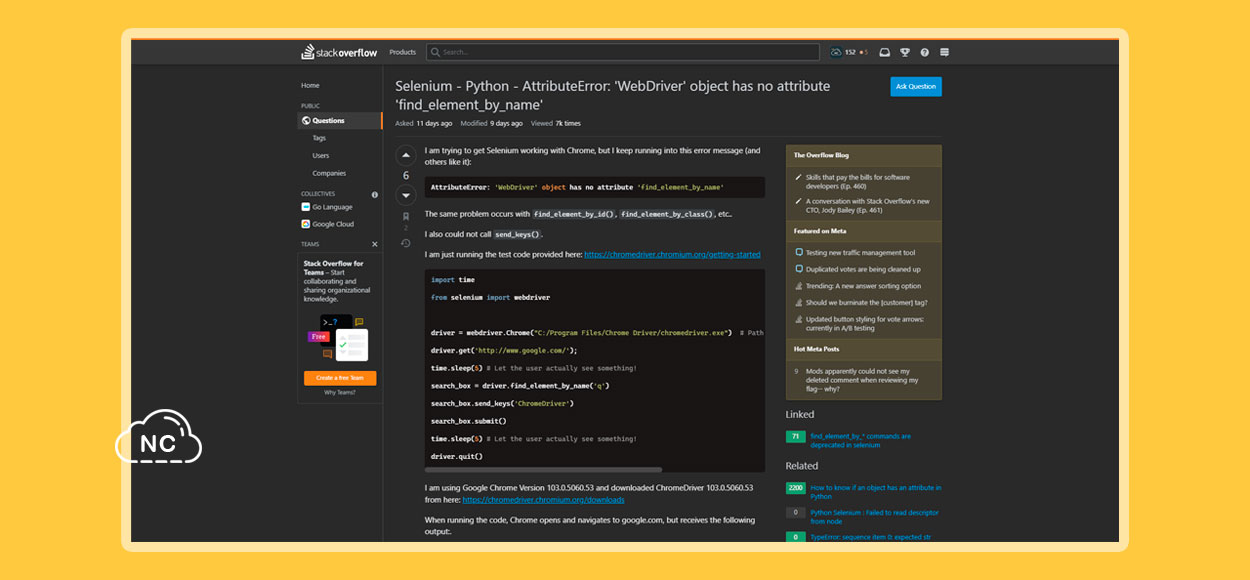Click the icon beside 'Duplicated votes' post
The height and width of the screenshot is (580, 1250).
(798, 270)
